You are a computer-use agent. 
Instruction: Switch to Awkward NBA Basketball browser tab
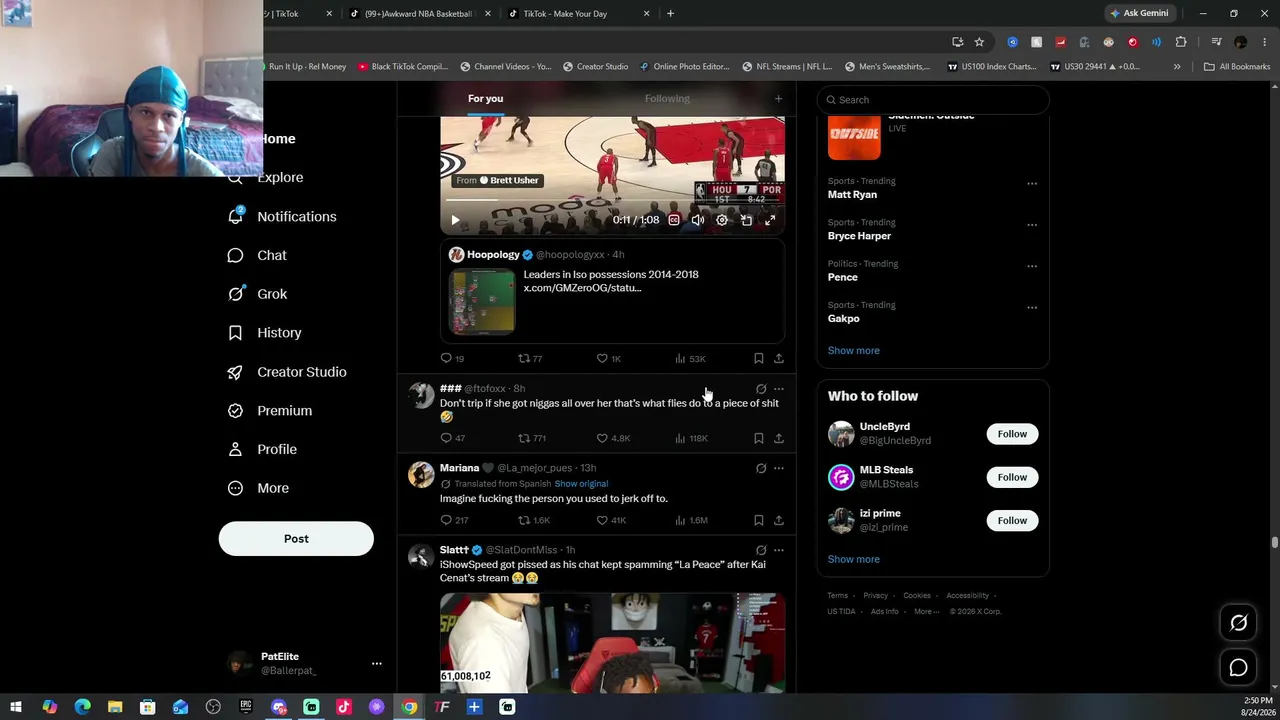[x=418, y=14]
